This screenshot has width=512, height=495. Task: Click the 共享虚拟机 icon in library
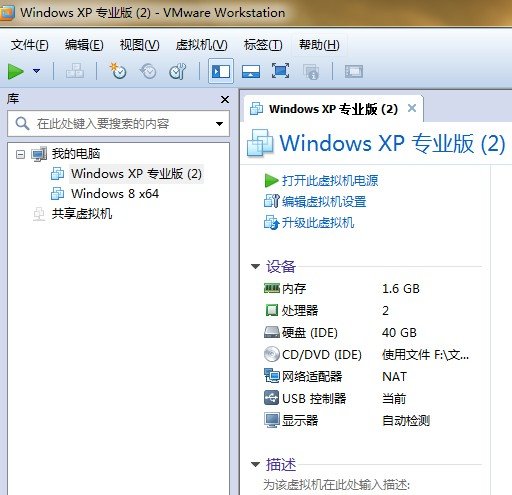pos(39,214)
